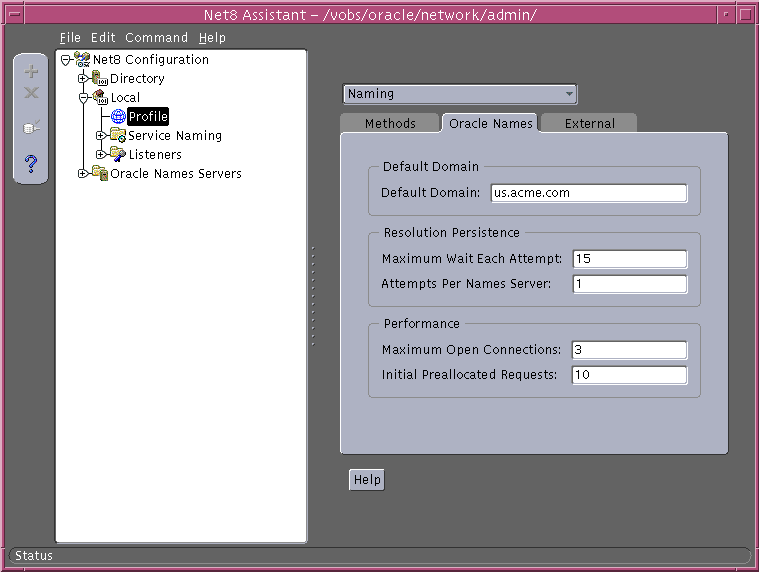Click the X Delete toolbar icon

31,93
